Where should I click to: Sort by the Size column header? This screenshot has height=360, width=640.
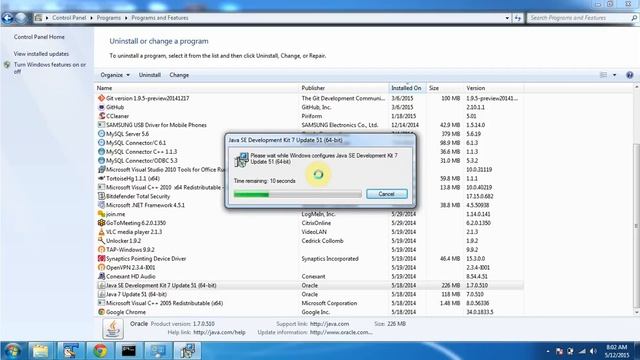click(444, 88)
